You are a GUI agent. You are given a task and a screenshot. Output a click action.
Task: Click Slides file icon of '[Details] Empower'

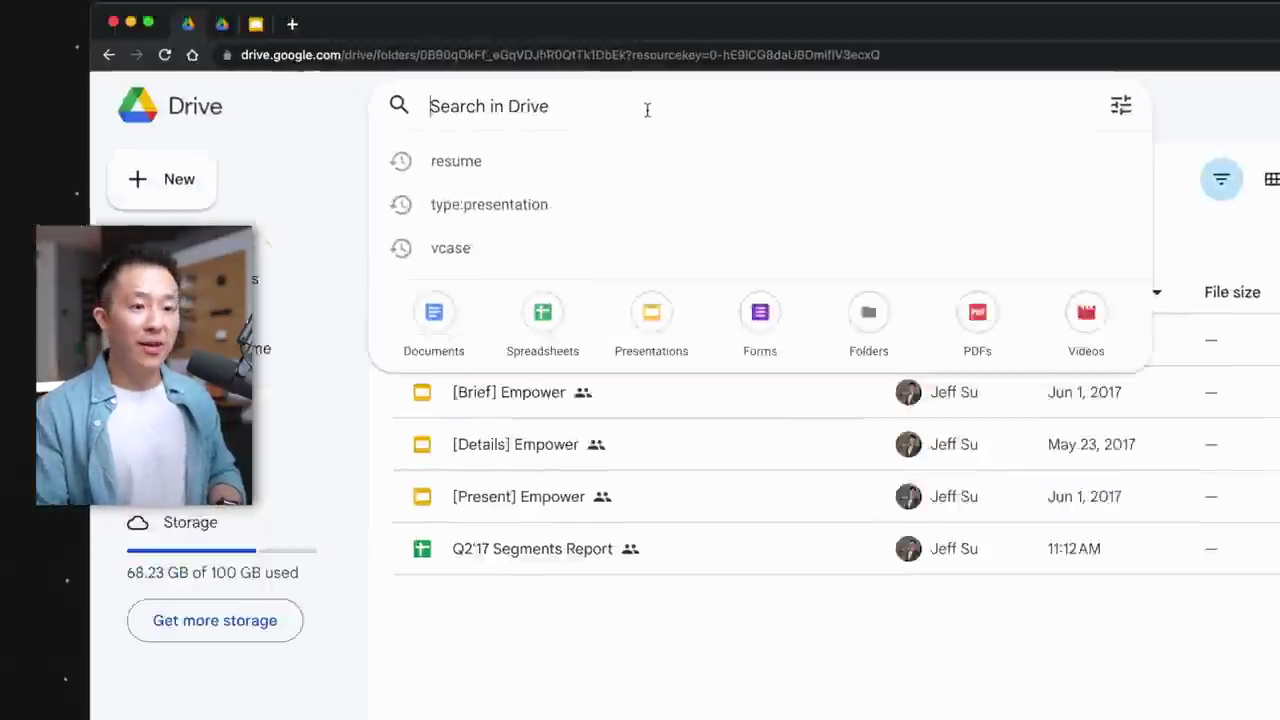422,444
